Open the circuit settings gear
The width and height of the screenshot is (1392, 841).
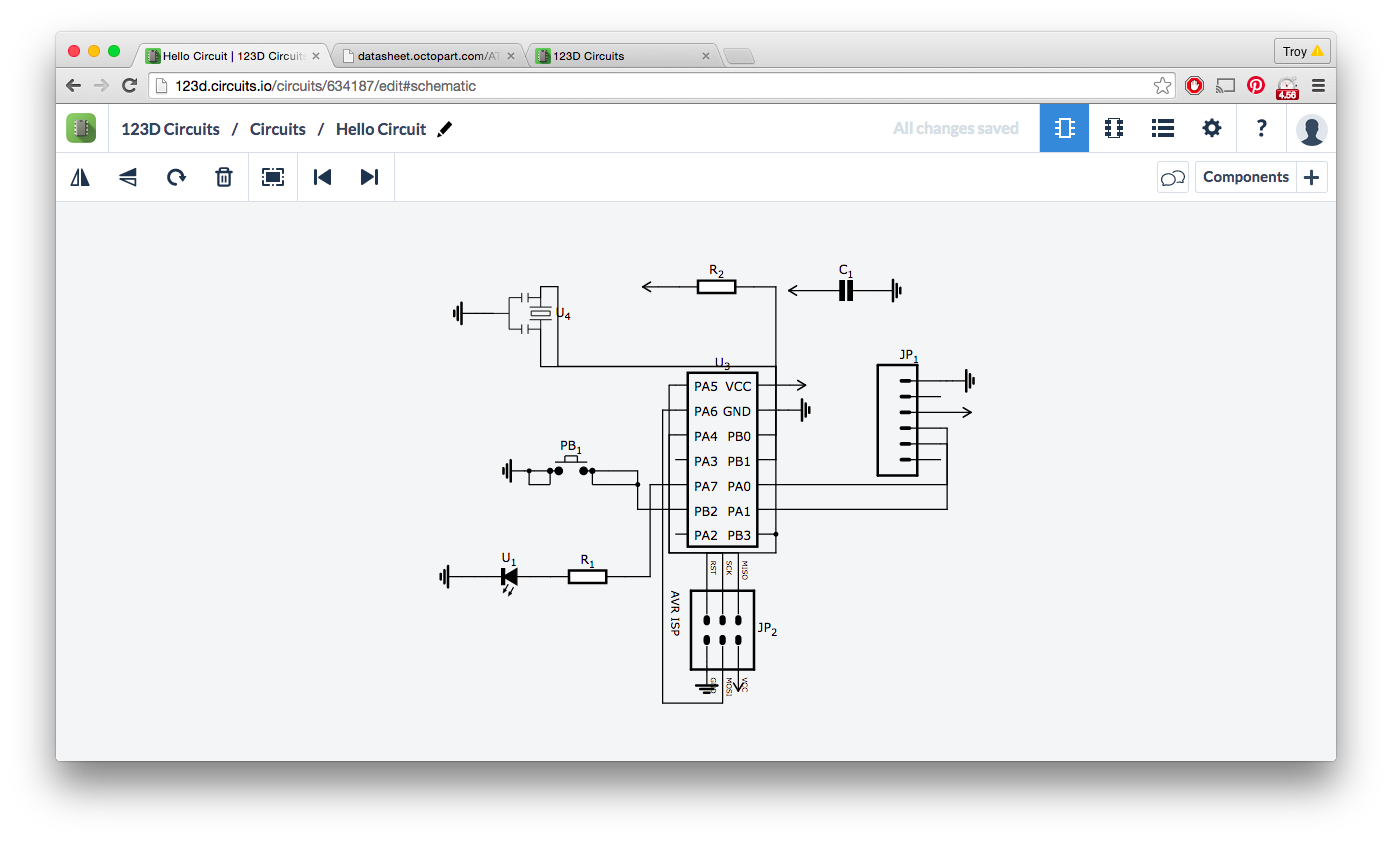(x=1212, y=128)
